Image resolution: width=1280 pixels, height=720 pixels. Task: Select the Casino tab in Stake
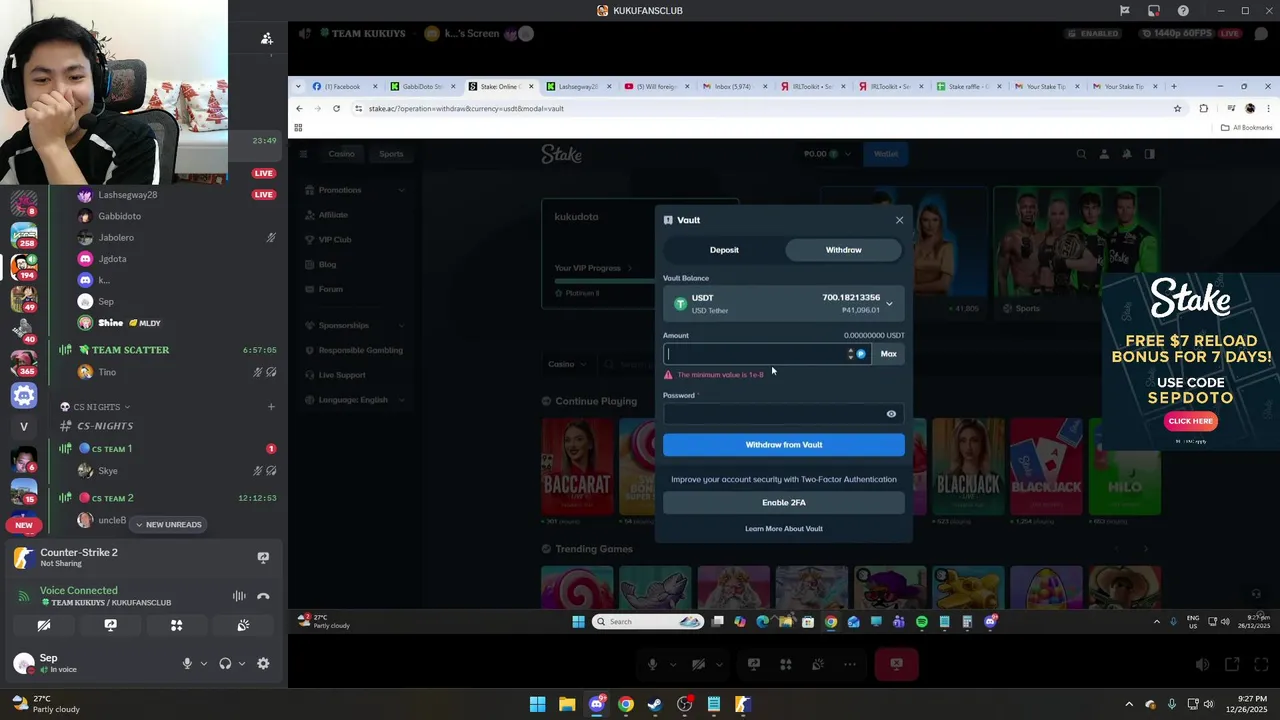click(x=342, y=154)
